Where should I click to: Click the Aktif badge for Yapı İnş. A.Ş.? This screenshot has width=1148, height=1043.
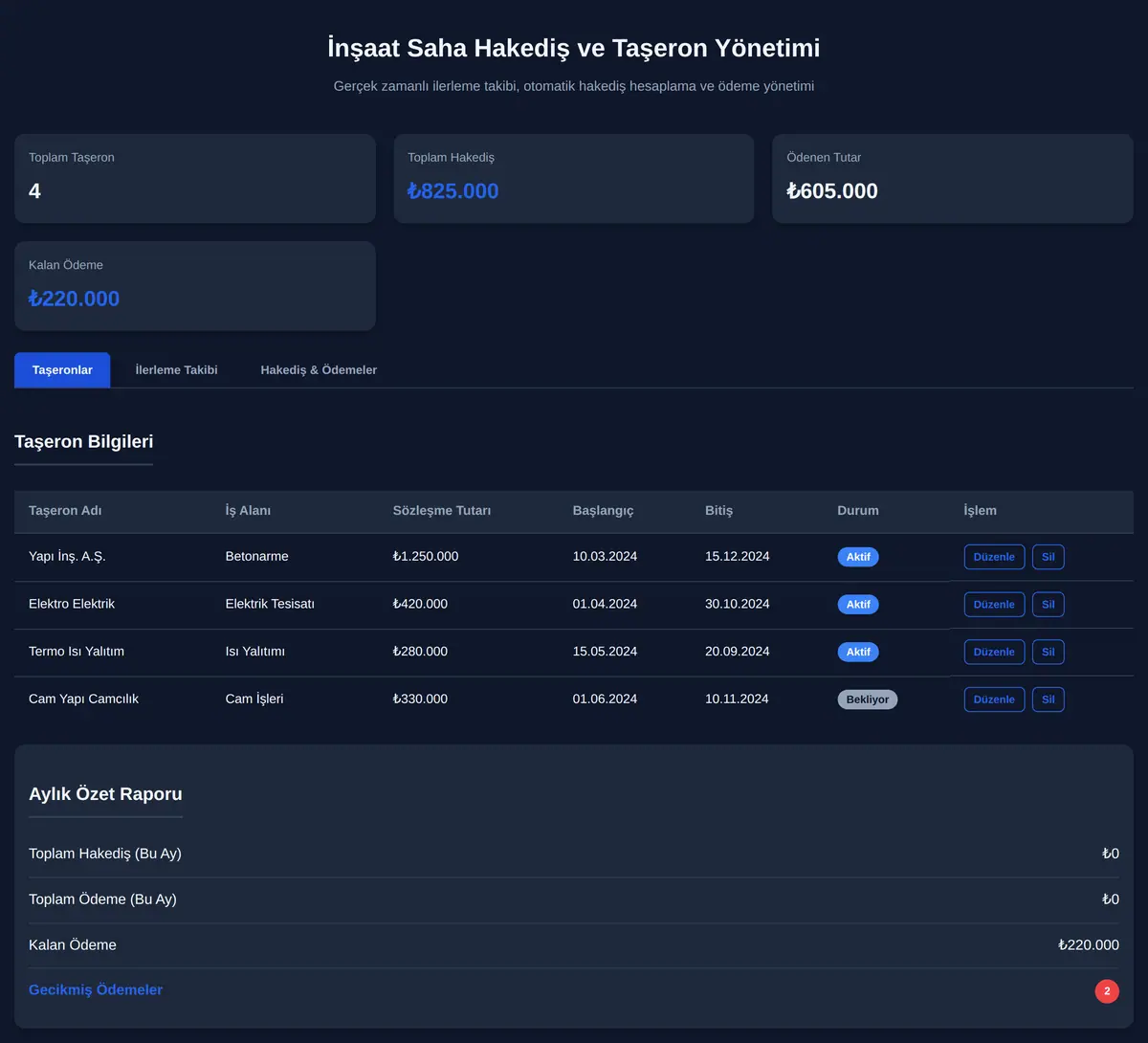[858, 557]
